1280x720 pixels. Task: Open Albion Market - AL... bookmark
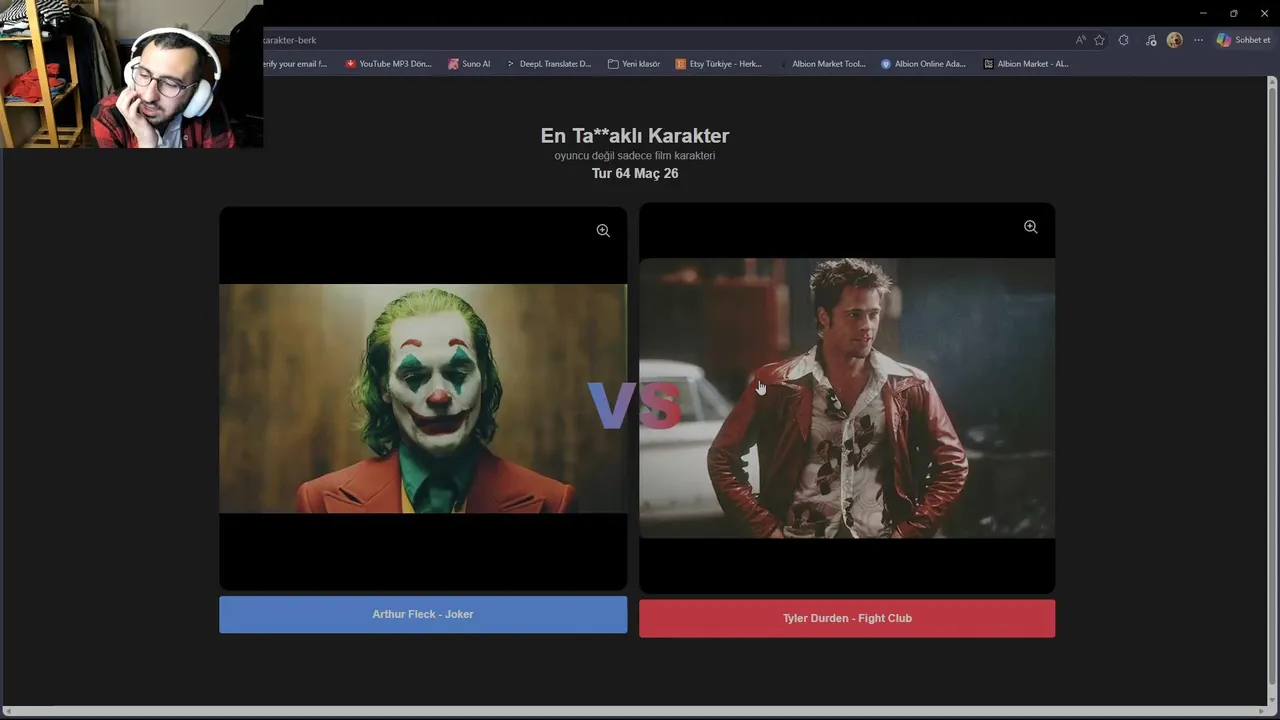pos(1026,64)
